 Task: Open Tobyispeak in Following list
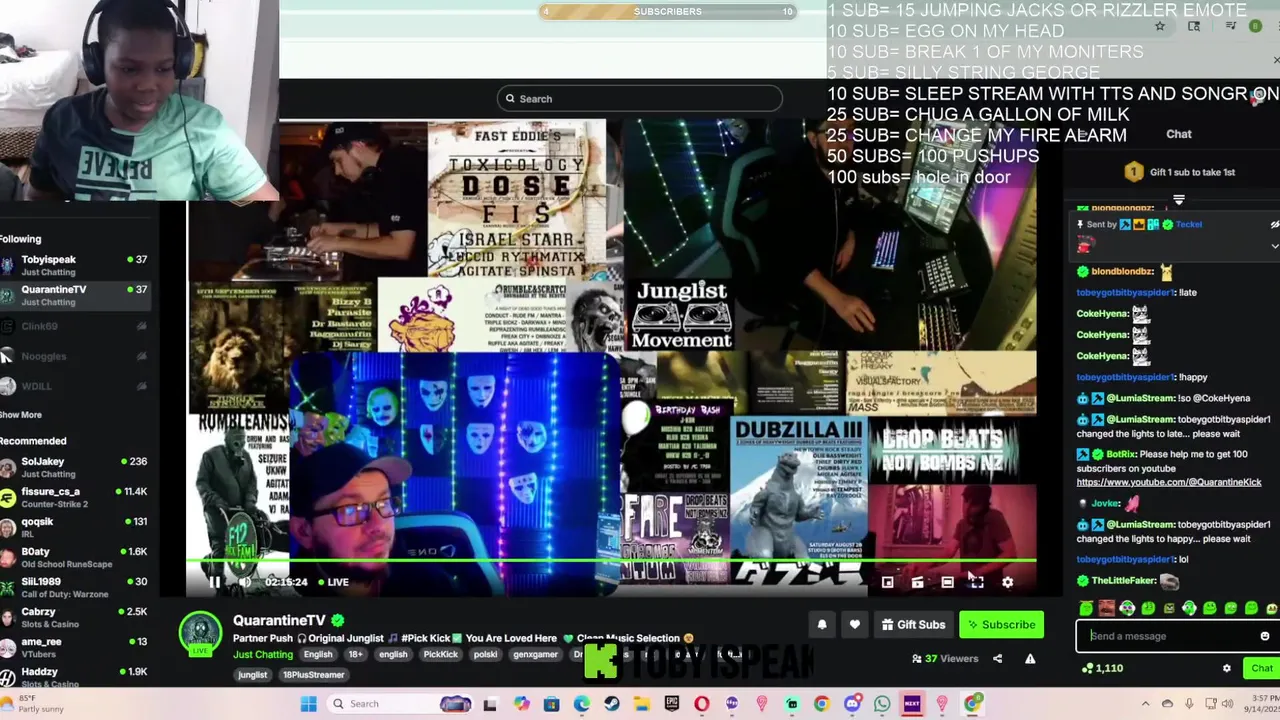pos(75,266)
